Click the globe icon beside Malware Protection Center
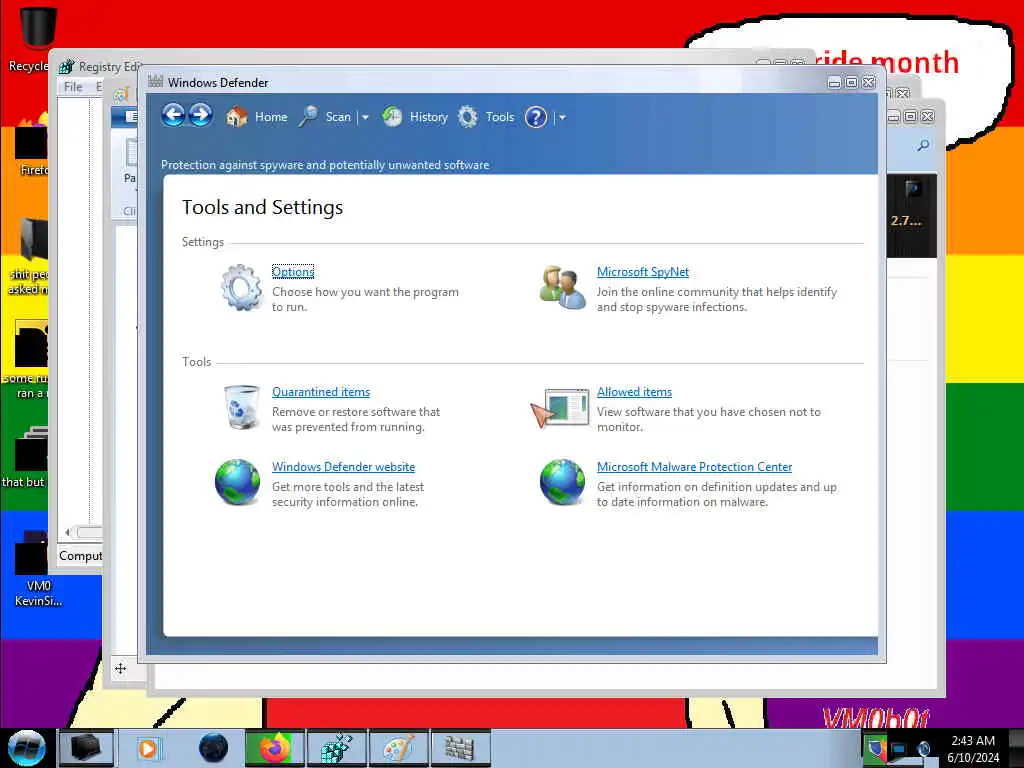The image size is (1024, 768). [x=562, y=482]
